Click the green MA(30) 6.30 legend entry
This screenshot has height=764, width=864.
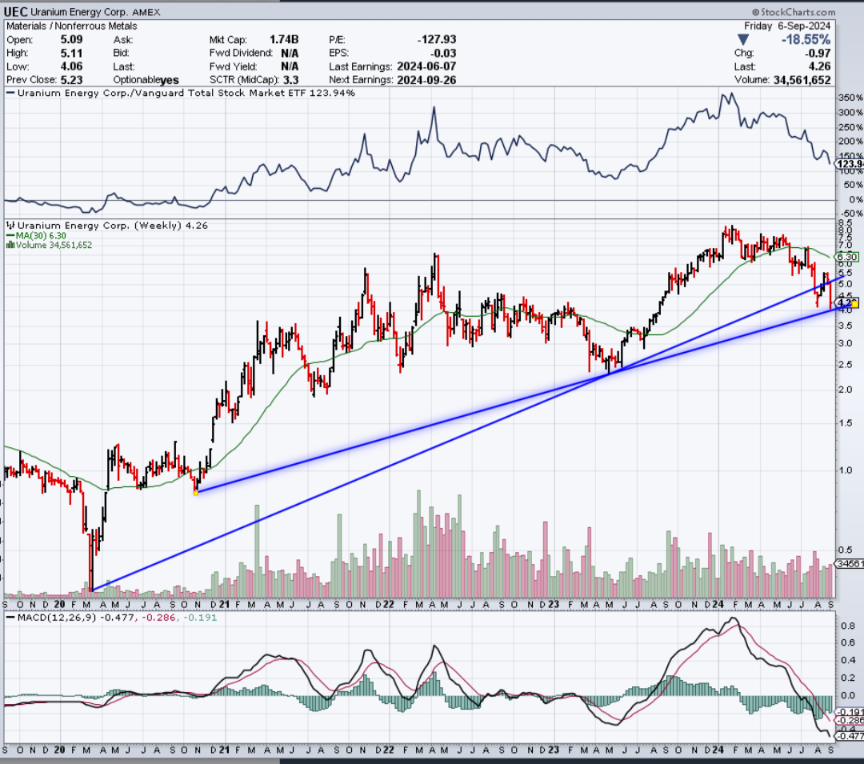point(36,235)
